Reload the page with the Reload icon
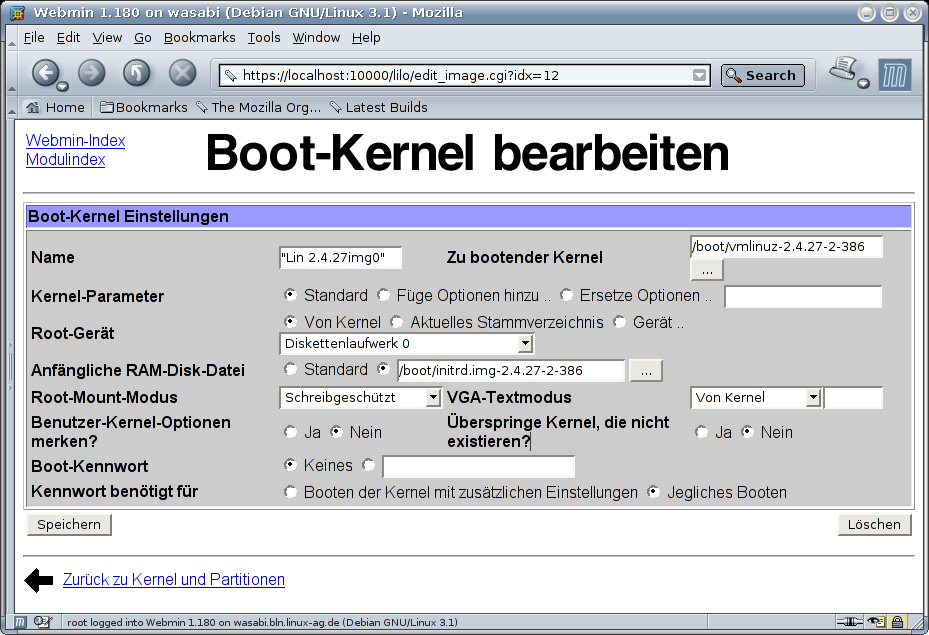The height and width of the screenshot is (635, 929). point(137,73)
